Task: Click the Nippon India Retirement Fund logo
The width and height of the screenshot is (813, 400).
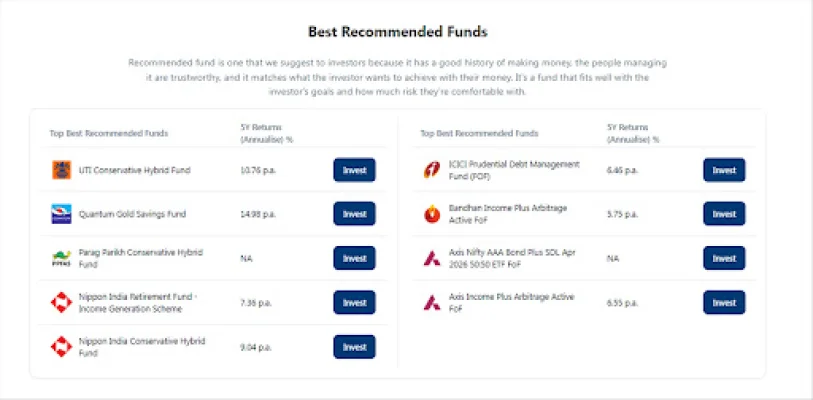Action: coord(61,302)
